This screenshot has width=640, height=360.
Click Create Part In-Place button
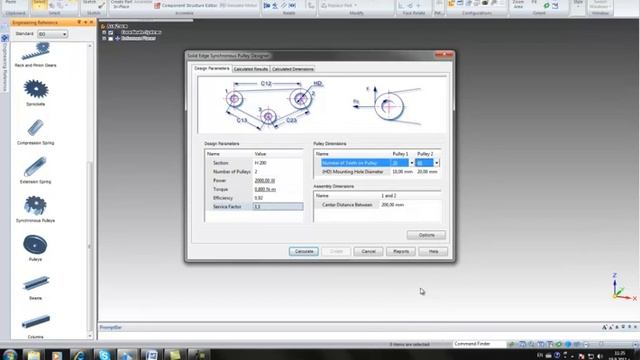pyautogui.click(x=121, y=4)
